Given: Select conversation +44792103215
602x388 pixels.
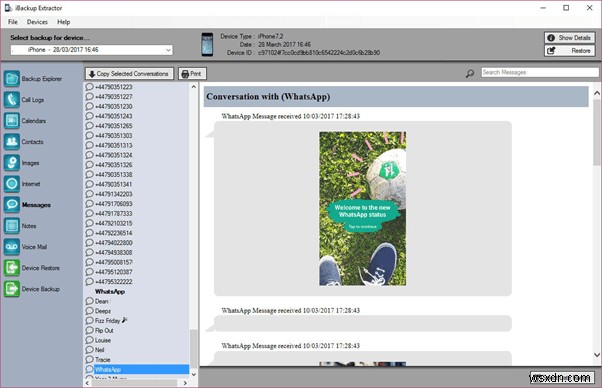Looking at the screenshot, I should [114, 223].
